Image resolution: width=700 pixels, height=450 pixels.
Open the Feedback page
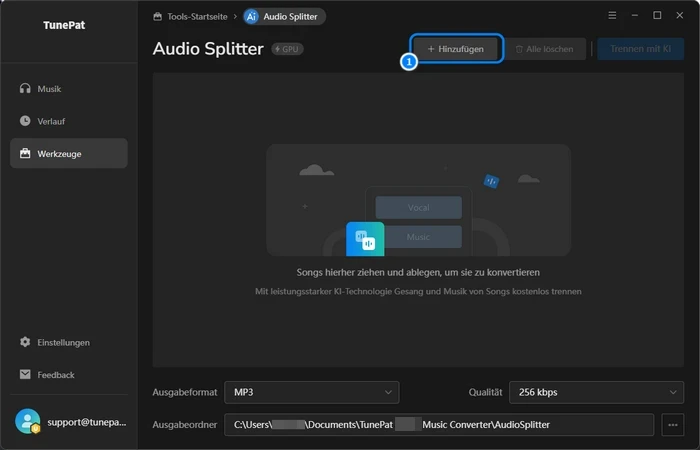coord(69,375)
